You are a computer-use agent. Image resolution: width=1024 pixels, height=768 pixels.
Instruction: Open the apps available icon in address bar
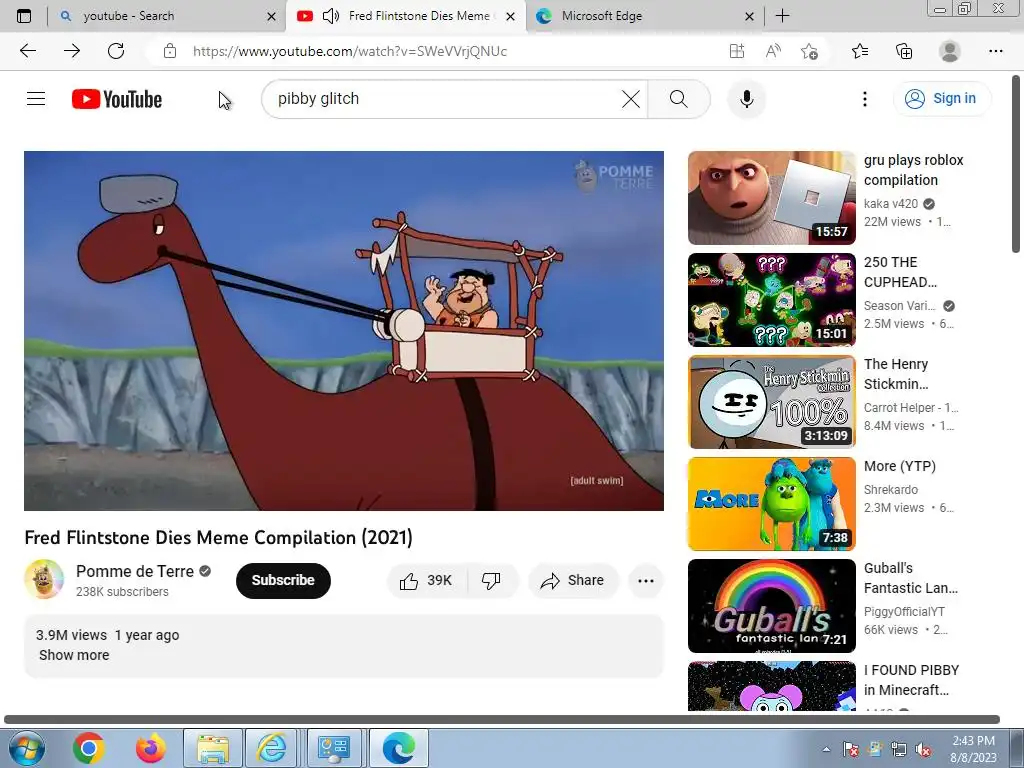coord(737,51)
